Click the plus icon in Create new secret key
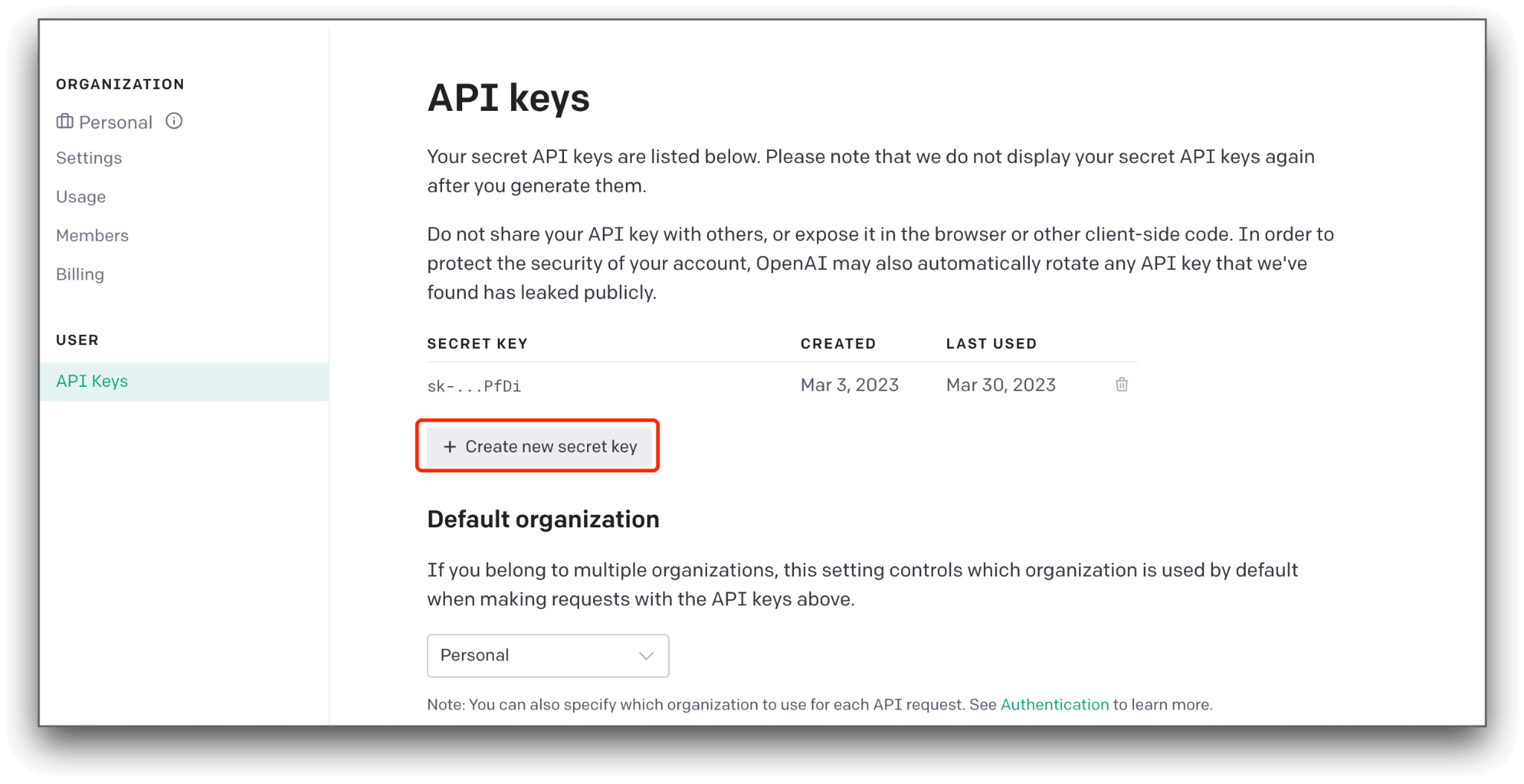The image size is (1524, 784). point(449,446)
